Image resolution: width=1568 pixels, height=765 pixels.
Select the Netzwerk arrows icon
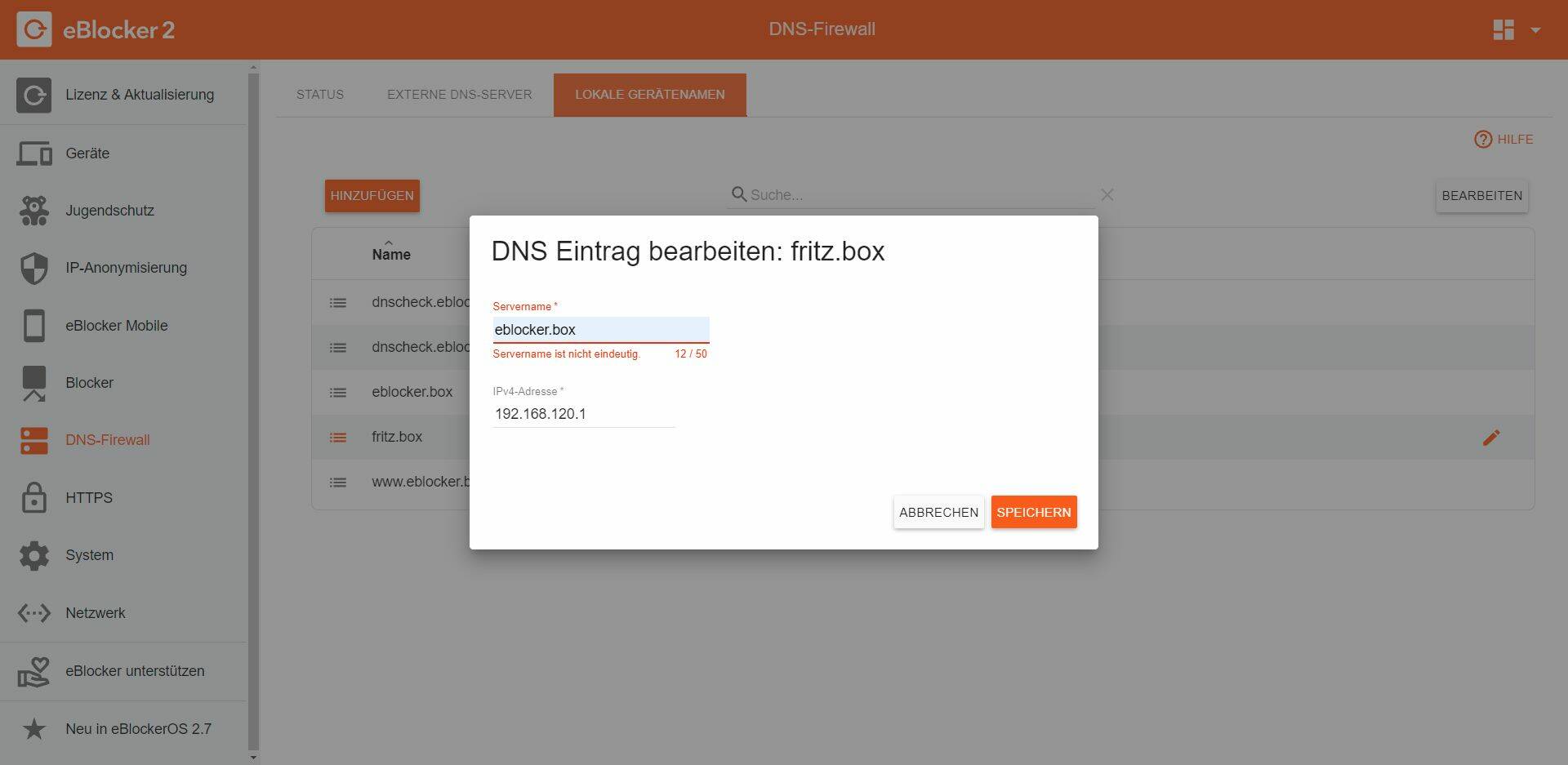[33, 613]
